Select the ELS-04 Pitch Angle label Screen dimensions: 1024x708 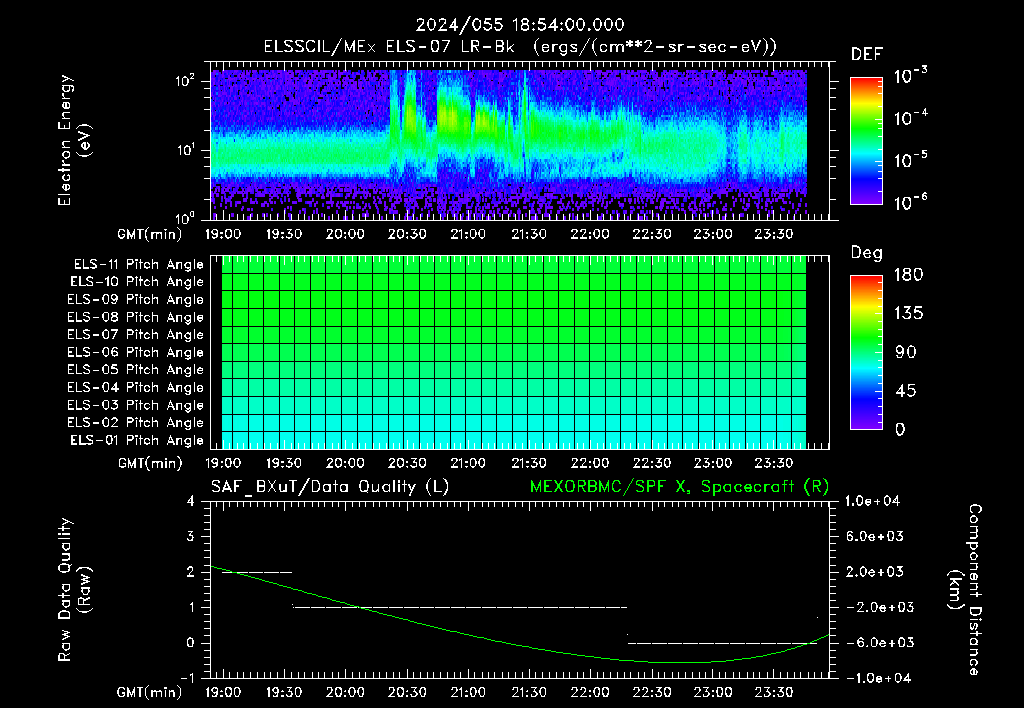[135, 387]
